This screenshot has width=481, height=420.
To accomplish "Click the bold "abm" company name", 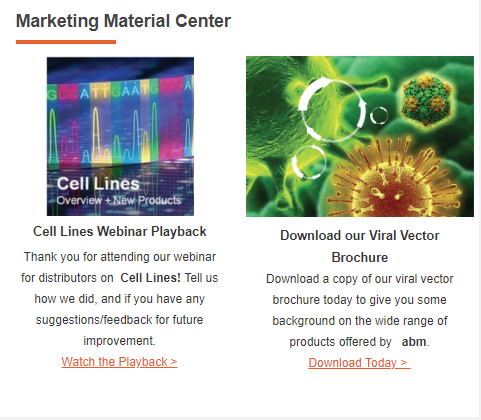I will [x=414, y=342].
